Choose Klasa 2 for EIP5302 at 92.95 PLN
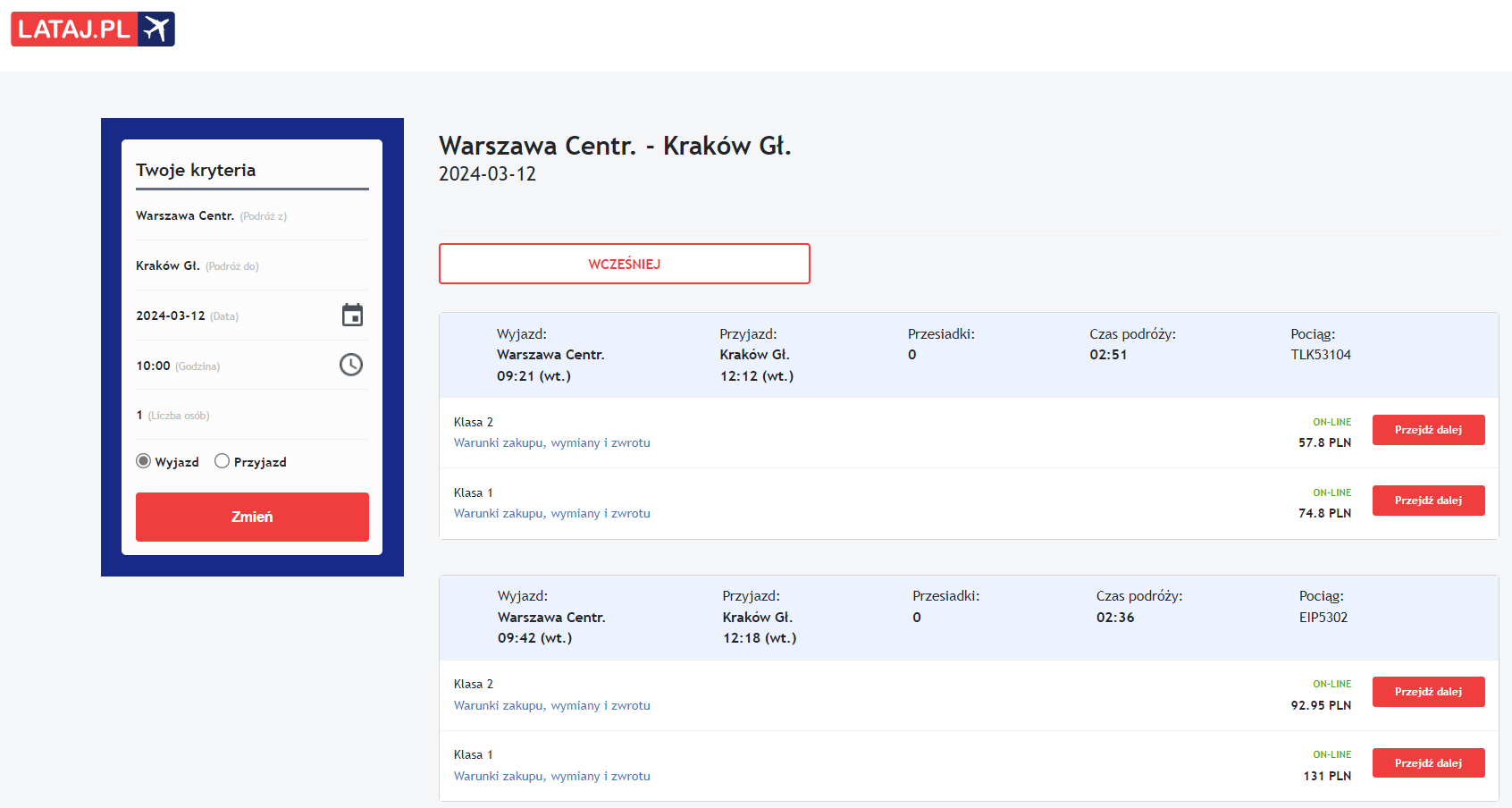 click(x=1428, y=692)
